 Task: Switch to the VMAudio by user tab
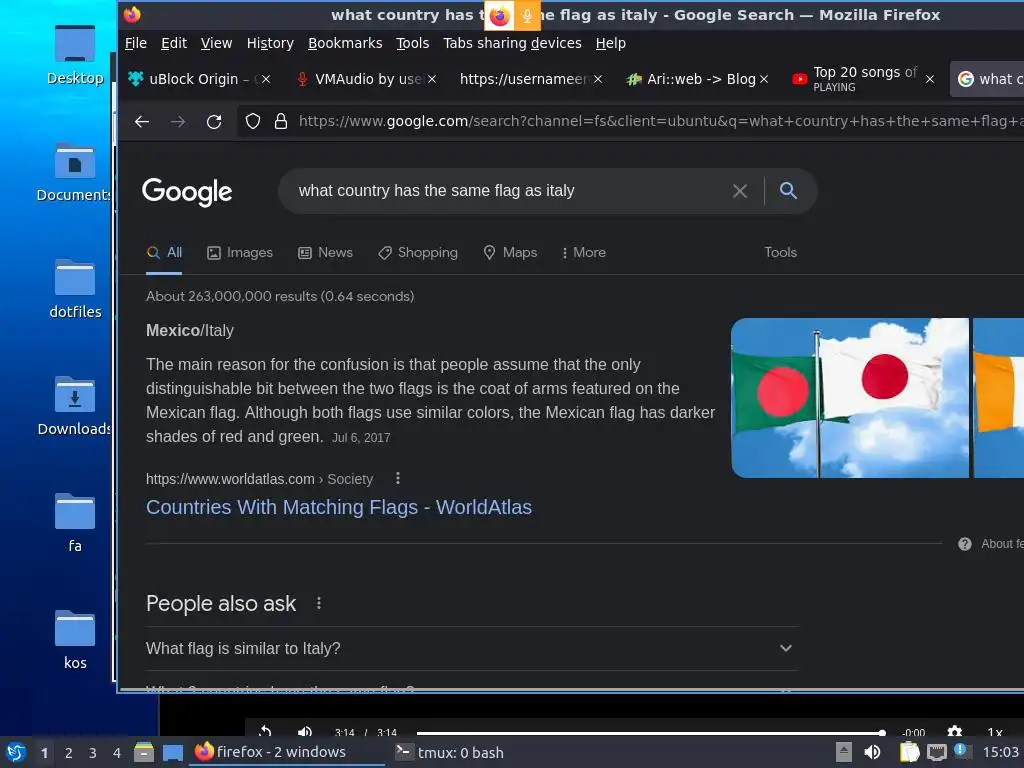(x=359, y=79)
